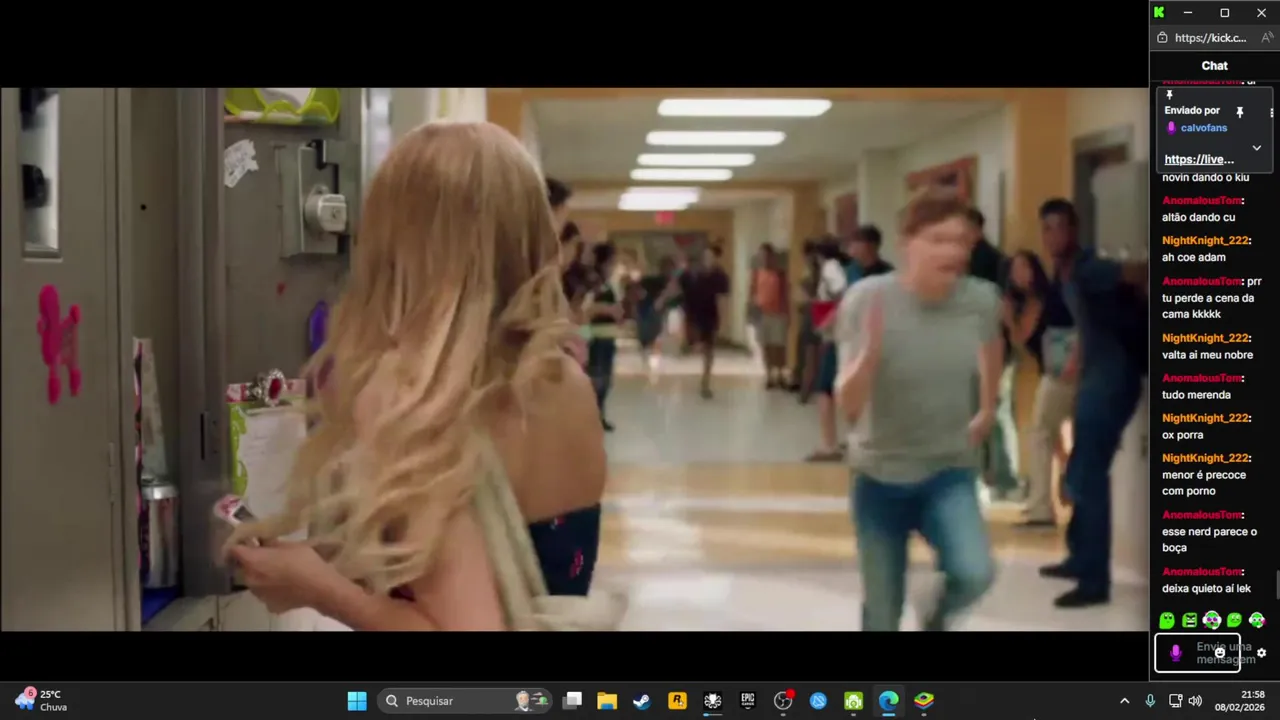Click the microphone icon in system tray
This screenshot has height=720, width=1280.
1150,701
